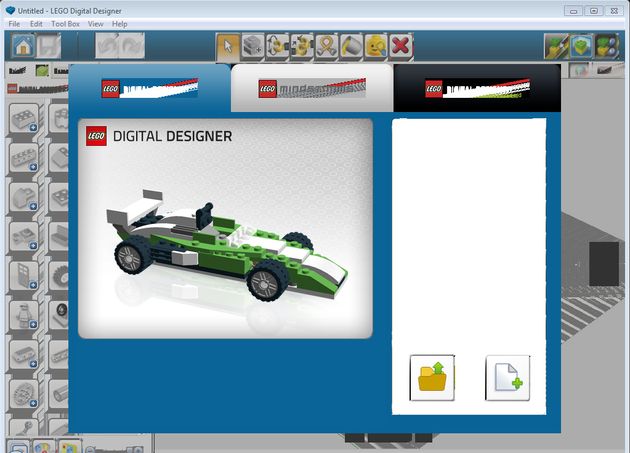This screenshot has height=453, width=630.
Task: Click the Open file folder button
Action: 432,378
